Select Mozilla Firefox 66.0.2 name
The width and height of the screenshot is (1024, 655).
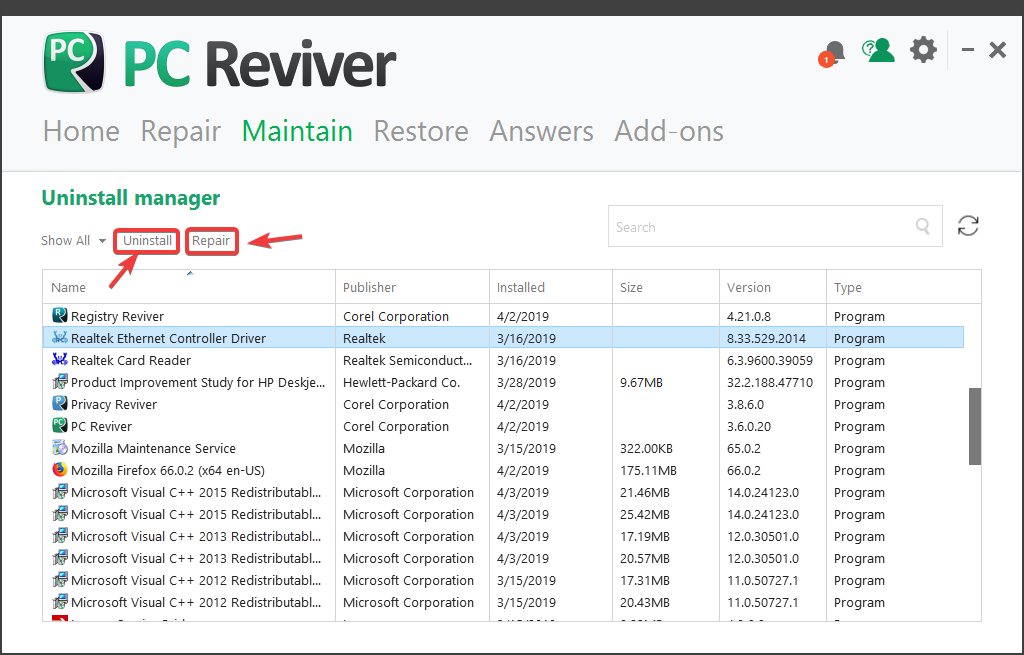coord(168,471)
